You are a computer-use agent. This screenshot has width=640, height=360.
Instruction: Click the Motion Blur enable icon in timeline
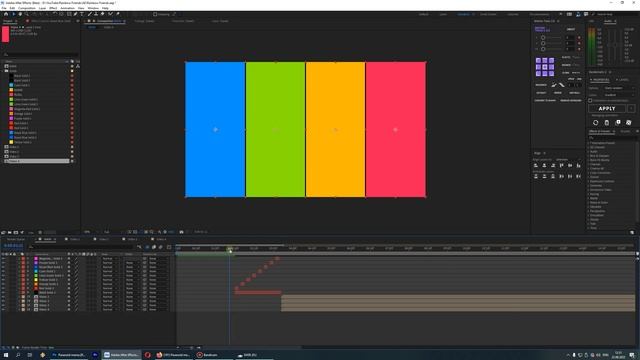pos(160,247)
